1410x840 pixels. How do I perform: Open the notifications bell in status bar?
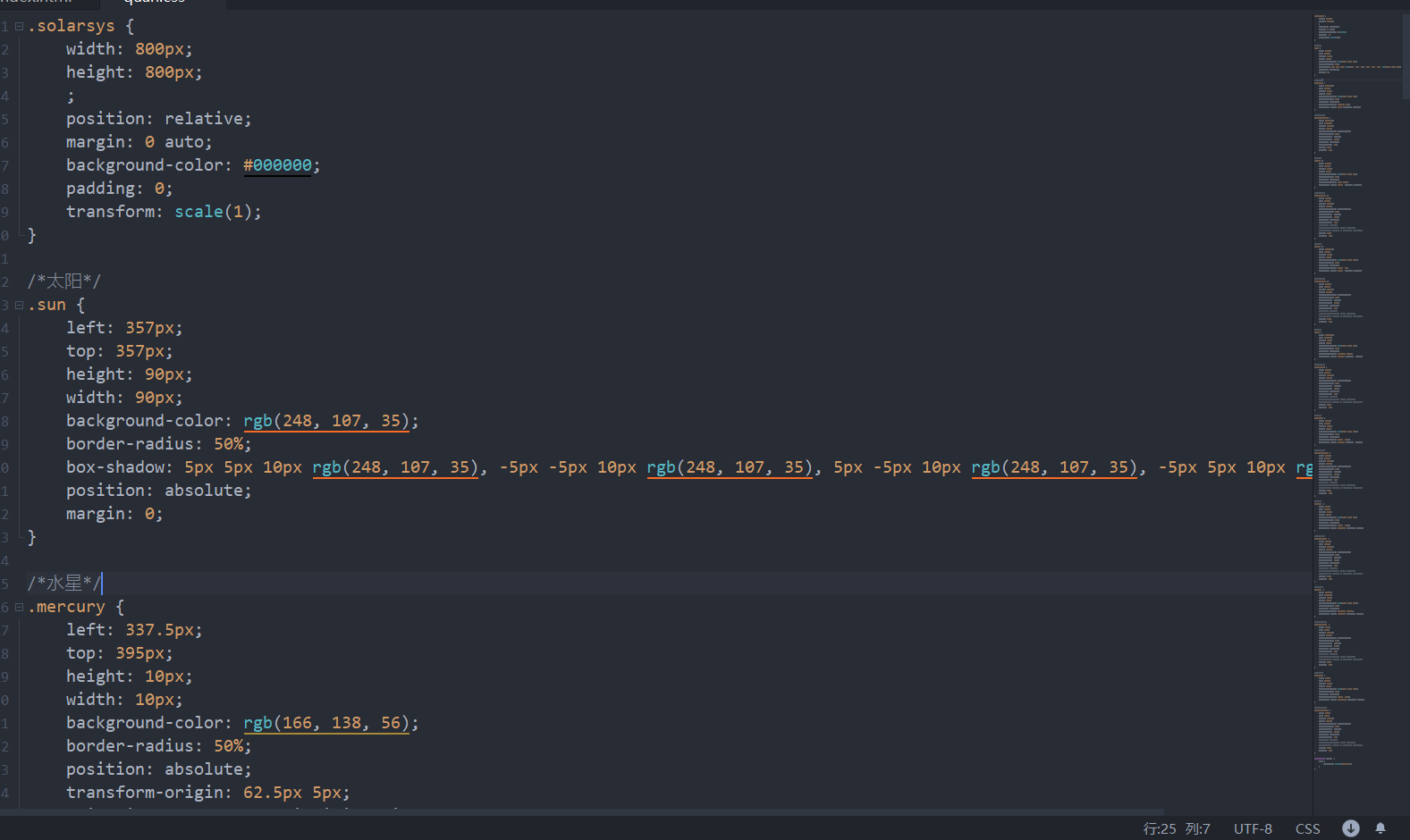[x=1380, y=828]
